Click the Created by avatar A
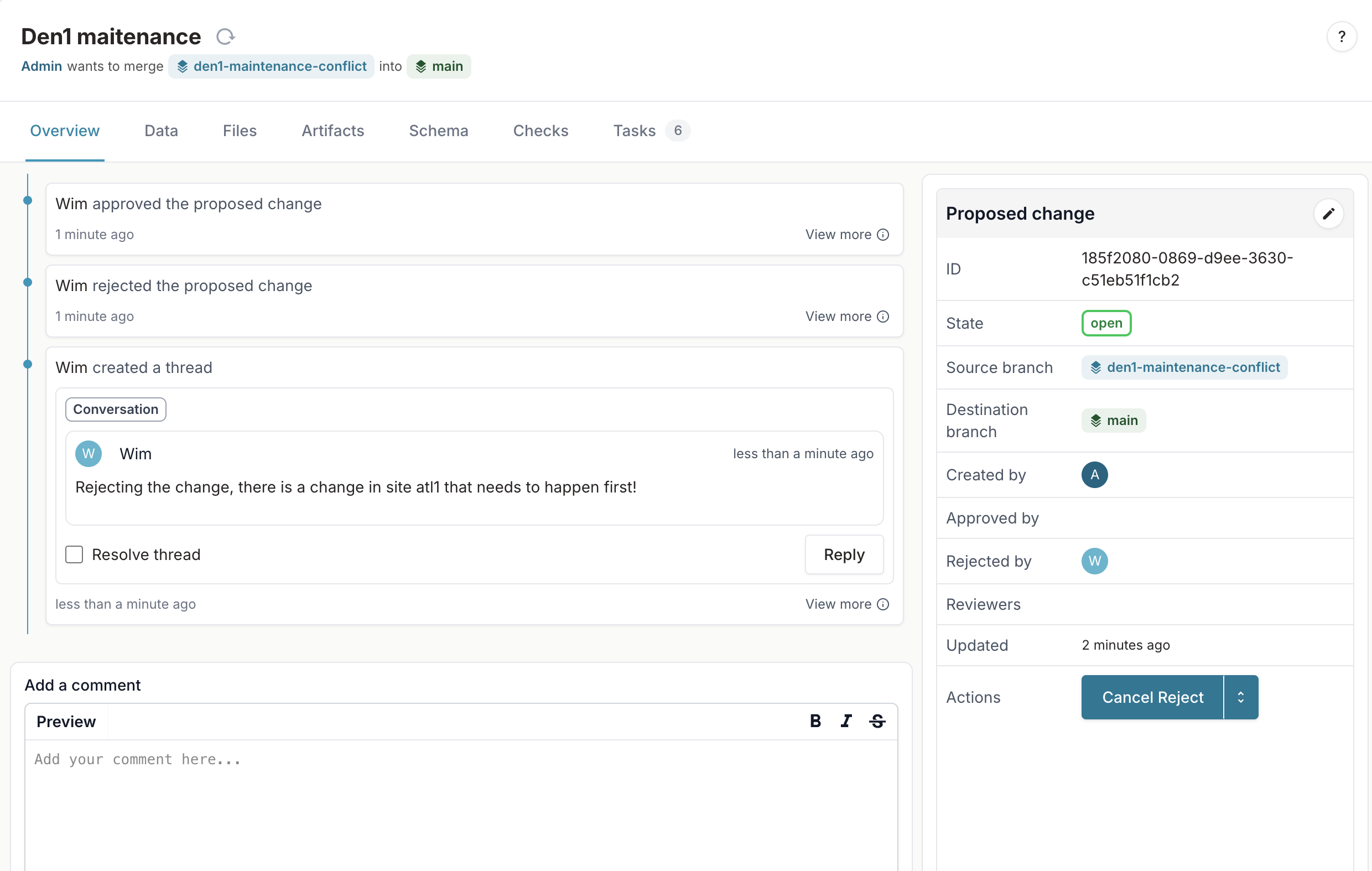 coord(1094,474)
